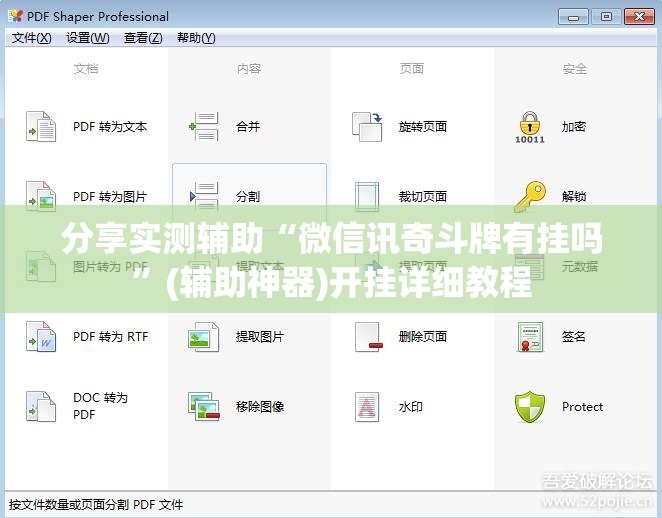Open the PDF 转为 RTF converter
The image size is (662, 518).
(87, 337)
